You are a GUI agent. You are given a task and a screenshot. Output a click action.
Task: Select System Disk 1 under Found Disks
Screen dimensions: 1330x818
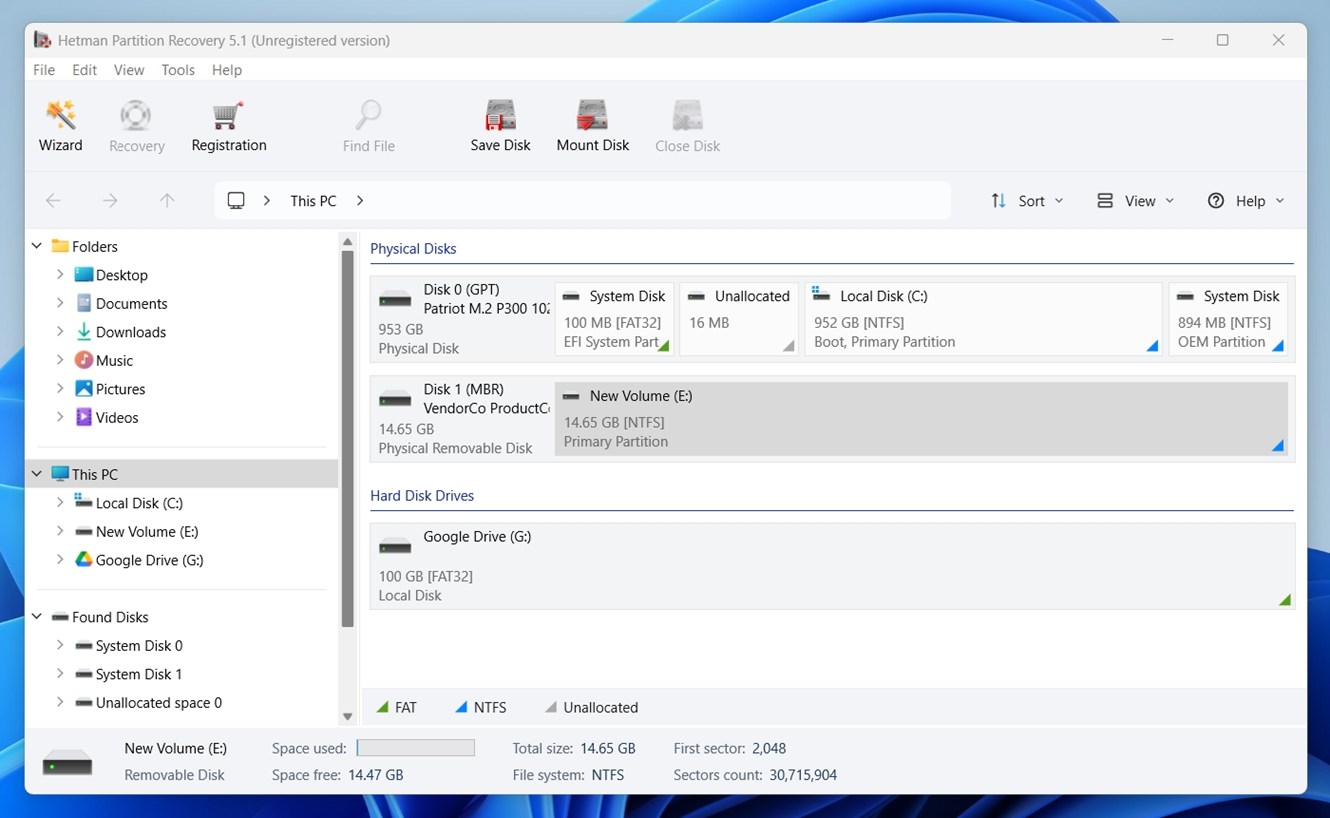(x=137, y=674)
